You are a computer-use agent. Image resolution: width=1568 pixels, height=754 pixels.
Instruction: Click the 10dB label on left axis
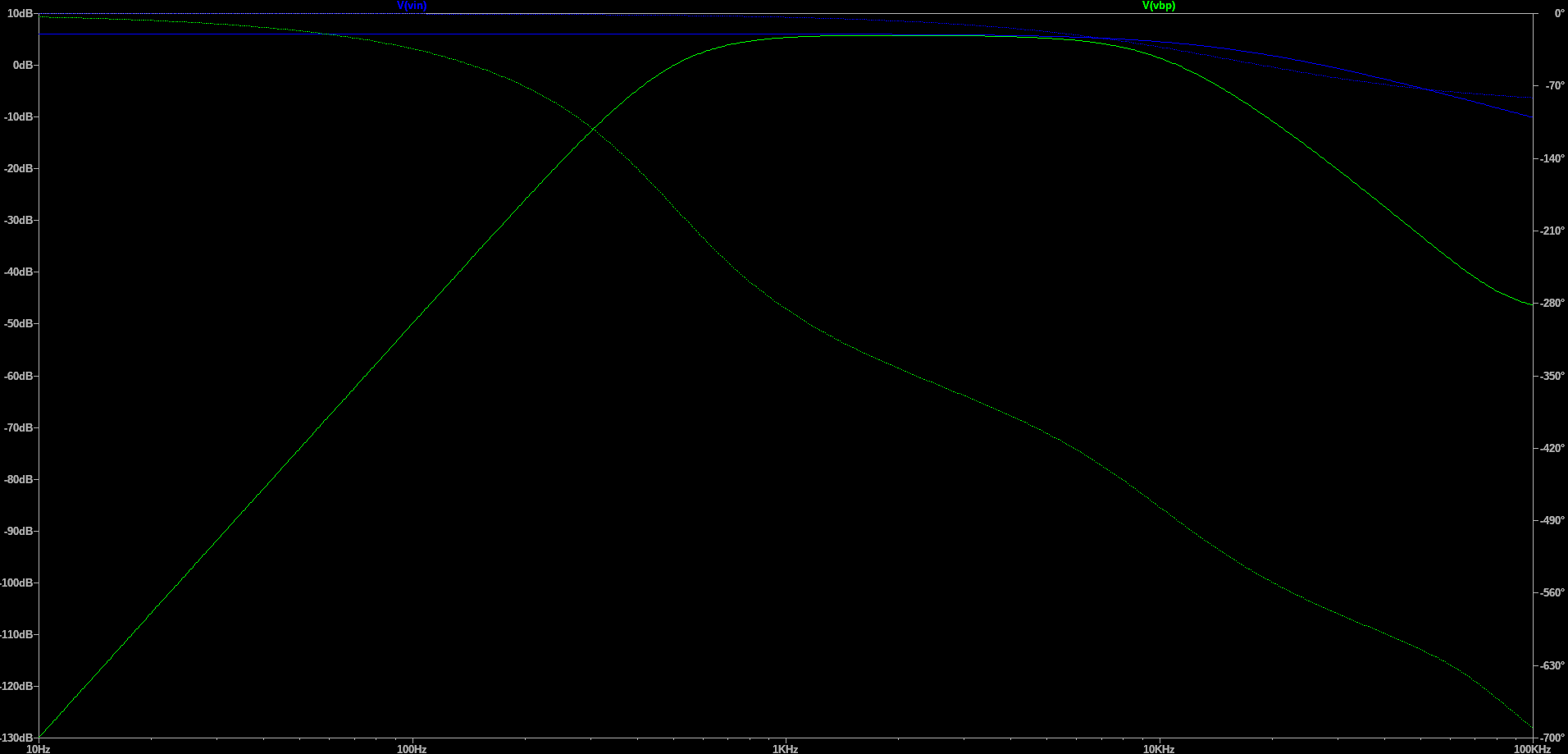(x=21, y=13)
